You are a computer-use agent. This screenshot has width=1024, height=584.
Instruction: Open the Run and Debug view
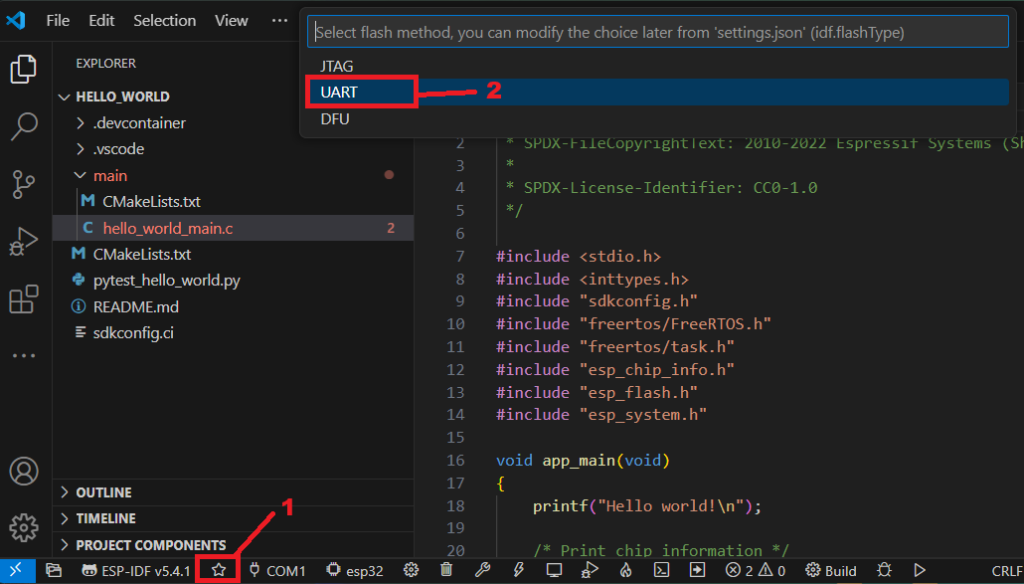[24, 242]
